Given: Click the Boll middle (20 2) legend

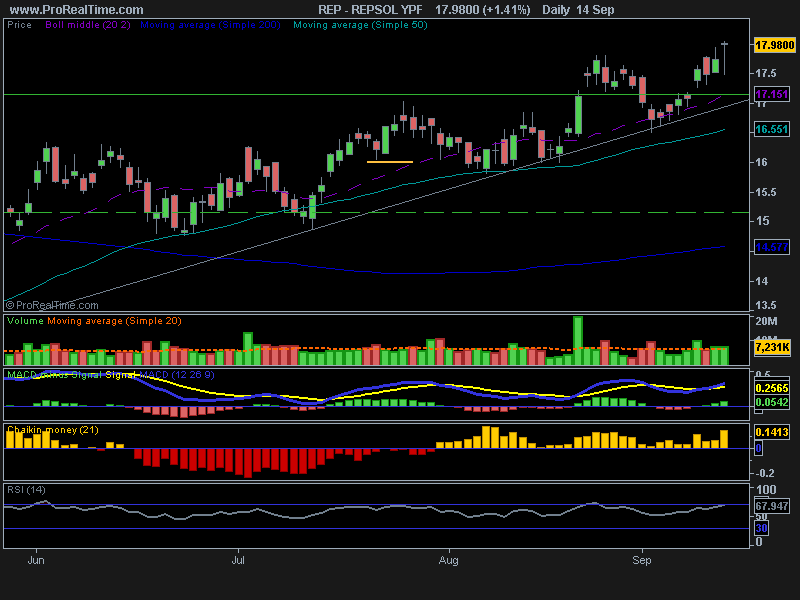Looking at the screenshot, I should click(88, 24).
